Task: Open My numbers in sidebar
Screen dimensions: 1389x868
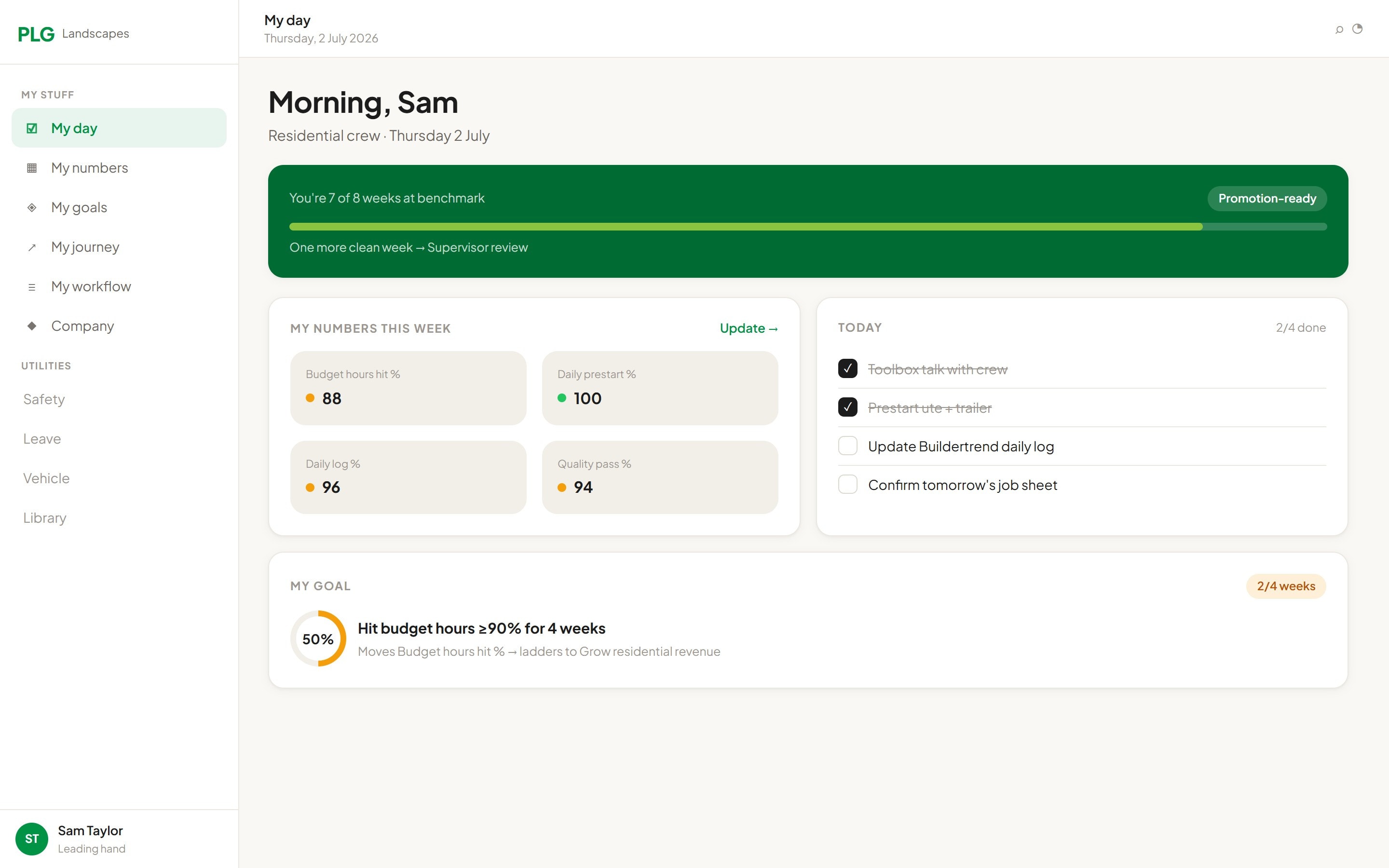Action: (119, 168)
